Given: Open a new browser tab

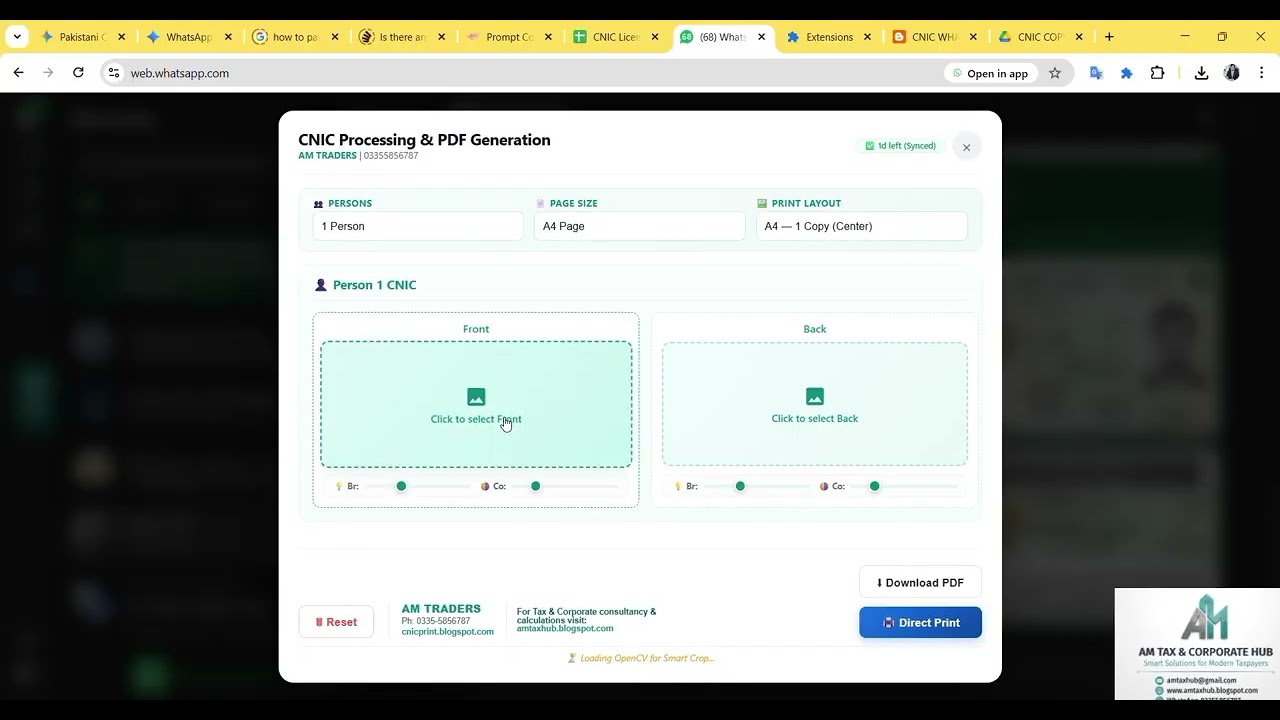Looking at the screenshot, I should point(1109,37).
